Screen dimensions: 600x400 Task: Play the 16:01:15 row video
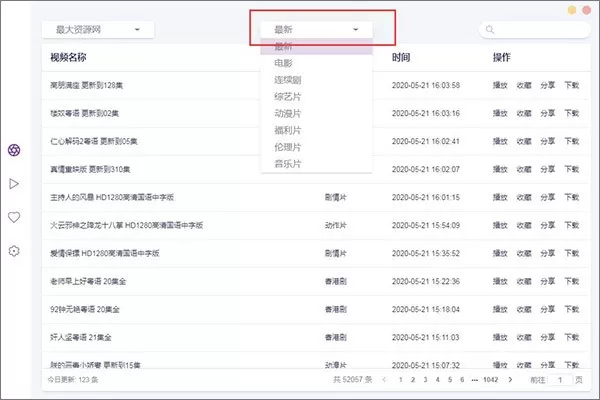point(500,197)
